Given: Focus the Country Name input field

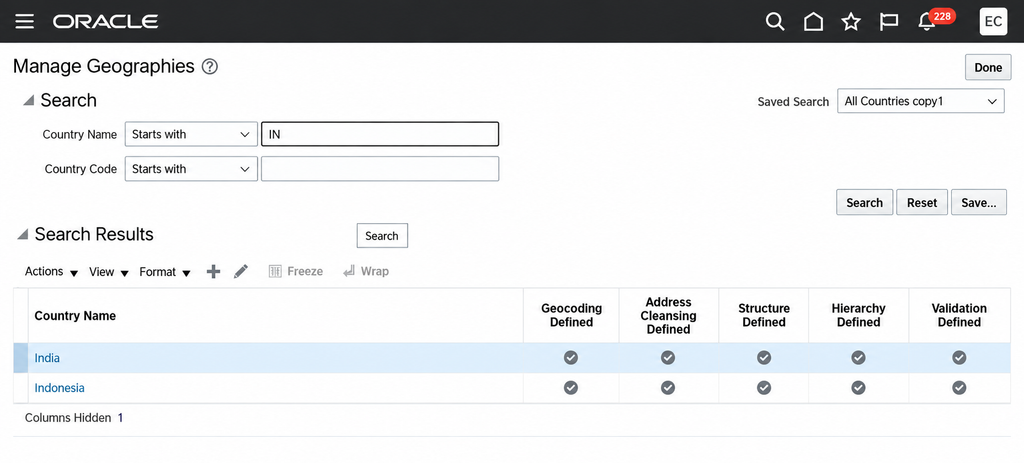Looking at the screenshot, I should [x=380, y=135].
